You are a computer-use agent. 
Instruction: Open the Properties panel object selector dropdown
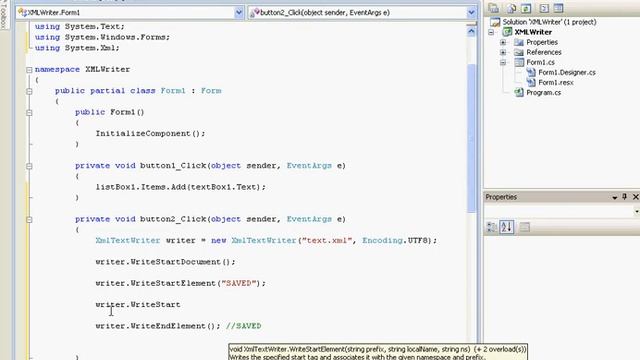[637, 211]
